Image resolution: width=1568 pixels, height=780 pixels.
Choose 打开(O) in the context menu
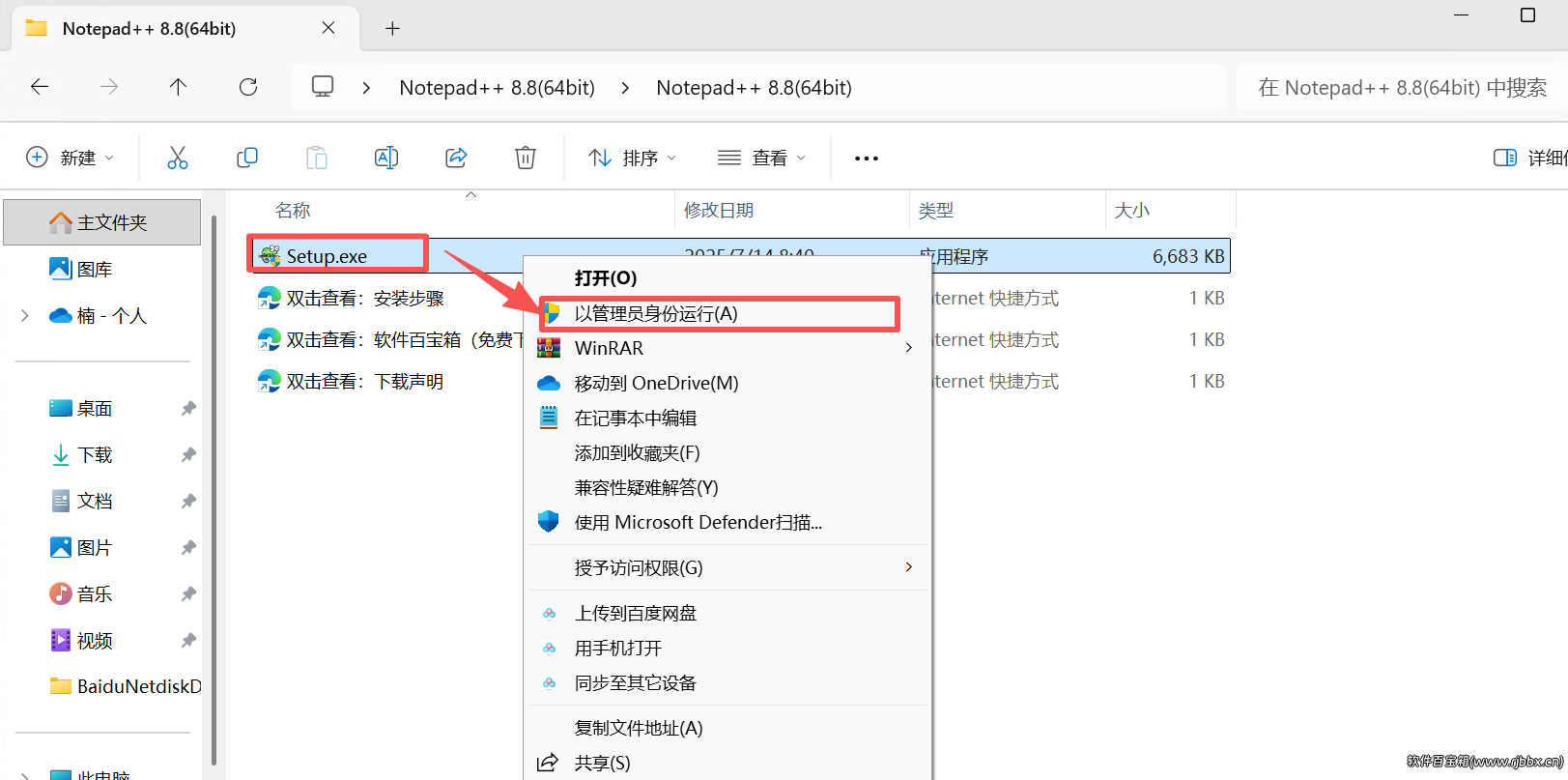[728, 278]
